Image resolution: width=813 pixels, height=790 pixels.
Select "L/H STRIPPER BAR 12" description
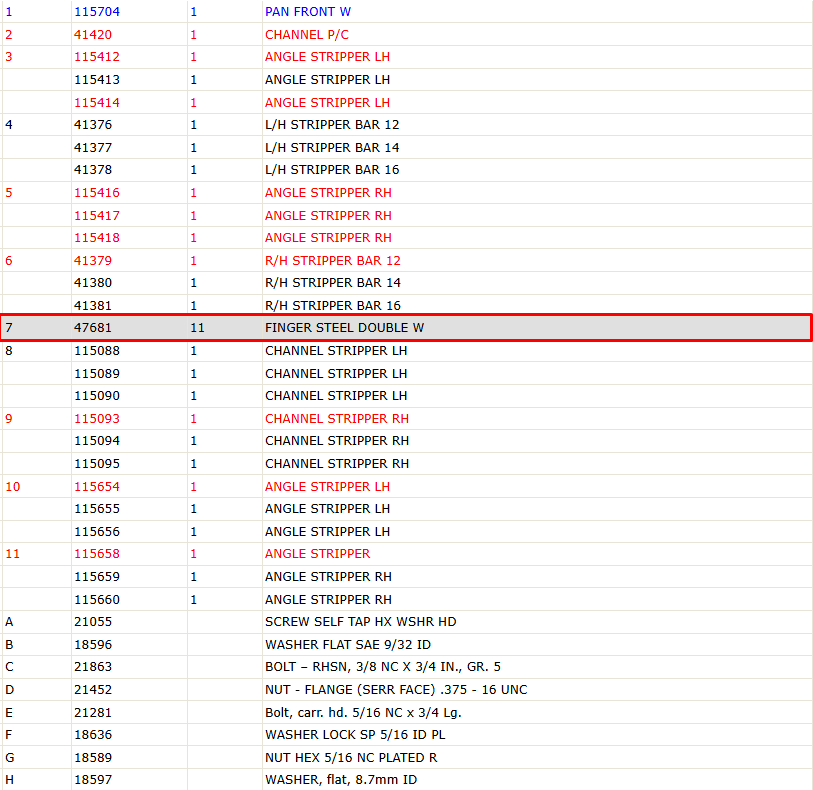332,125
